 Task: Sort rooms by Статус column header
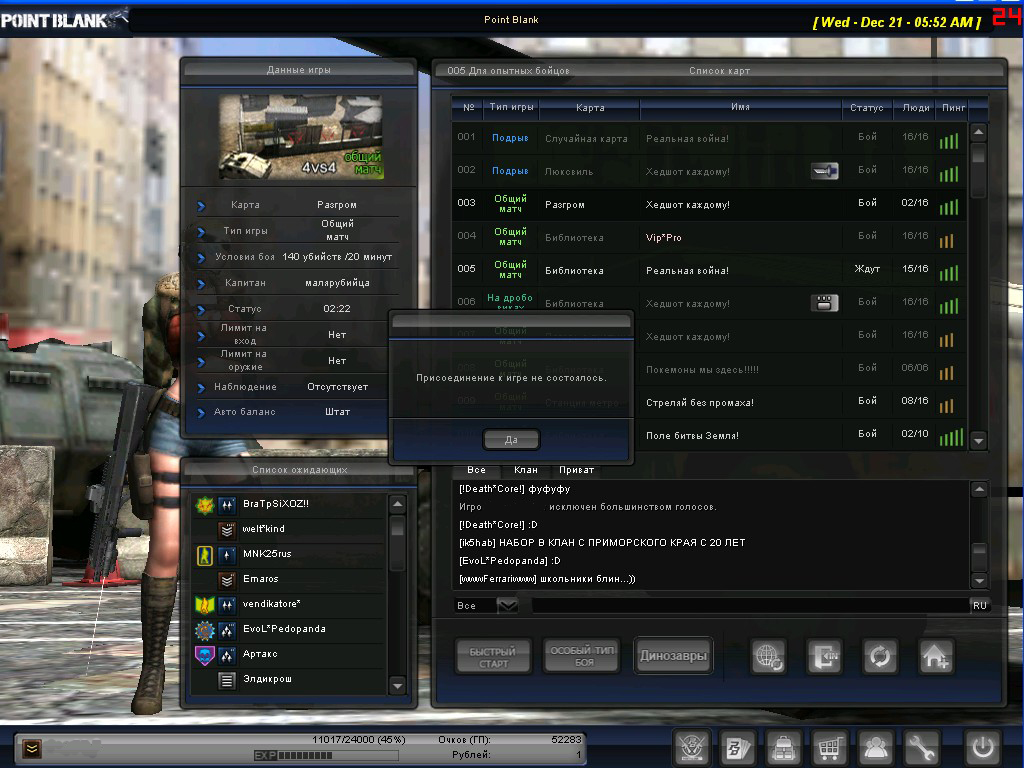pos(867,108)
